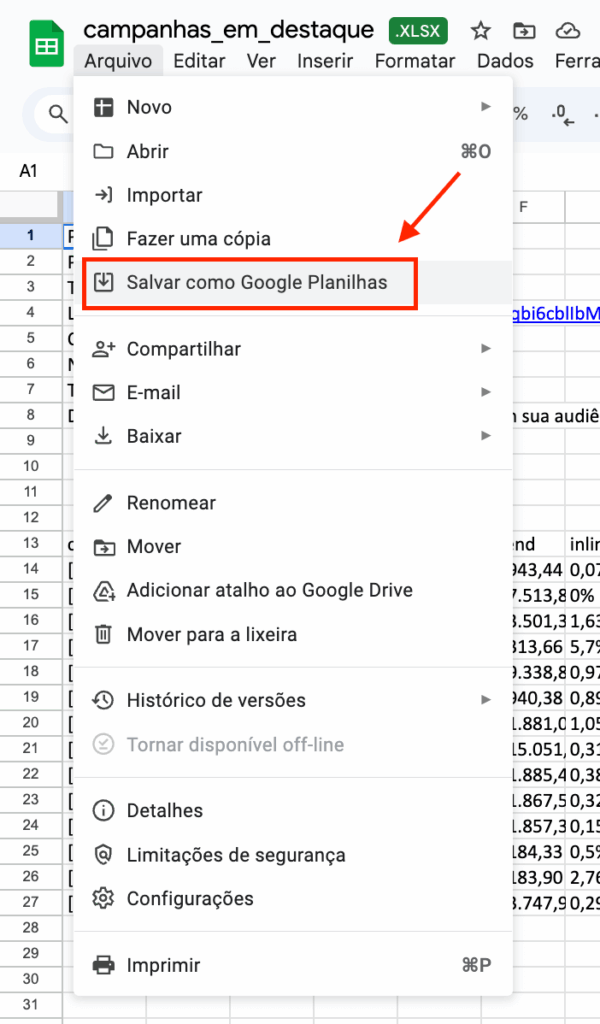The height and width of the screenshot is (1024, 600).
Task: Click the Google Sheets logo icon
Action: [45, 45]
